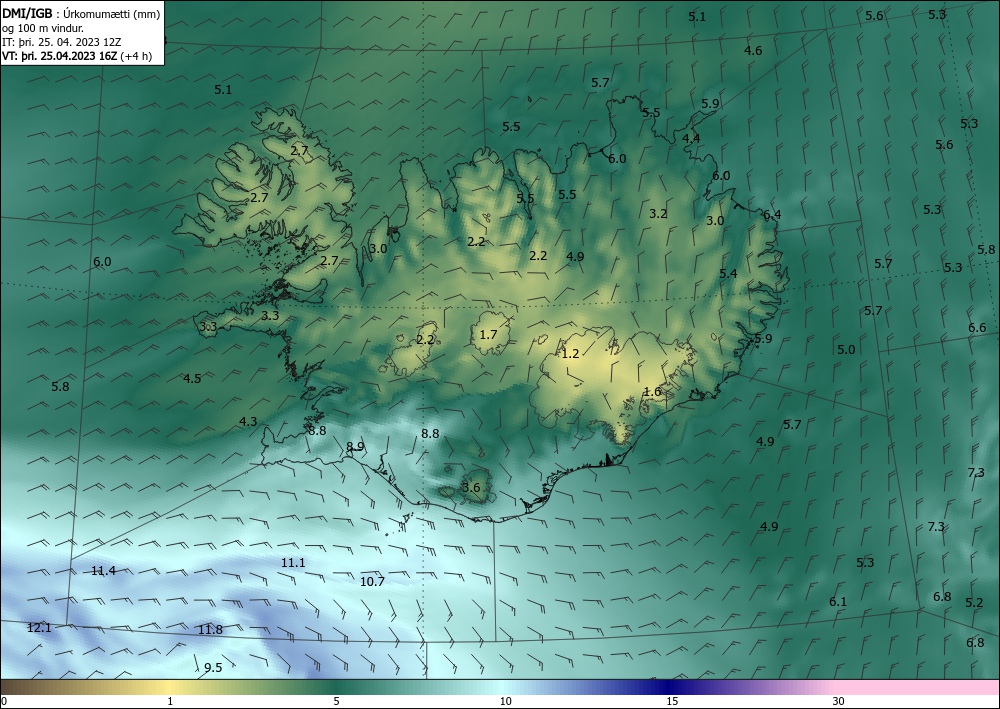Click the dark navy section of the color scale
The height and width of the screenshot is (709, 1000).
click(x=666, y=687)
